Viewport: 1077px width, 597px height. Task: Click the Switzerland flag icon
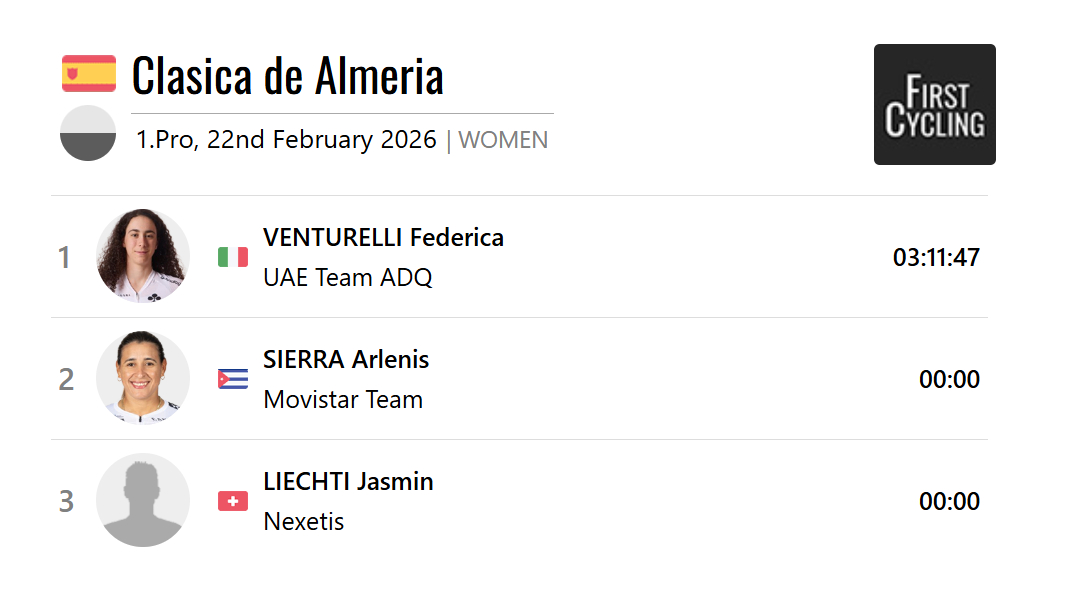233,501
